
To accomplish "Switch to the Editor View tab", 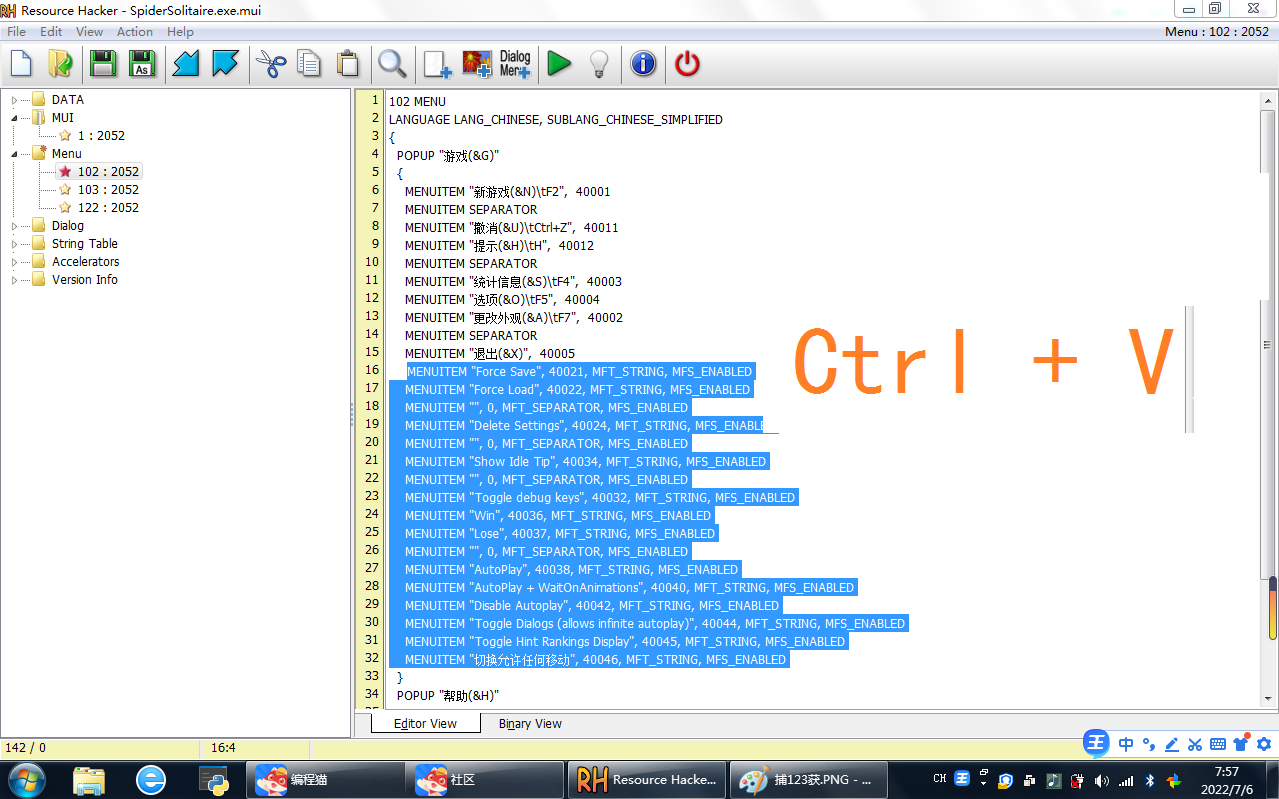I will (425, 724).
